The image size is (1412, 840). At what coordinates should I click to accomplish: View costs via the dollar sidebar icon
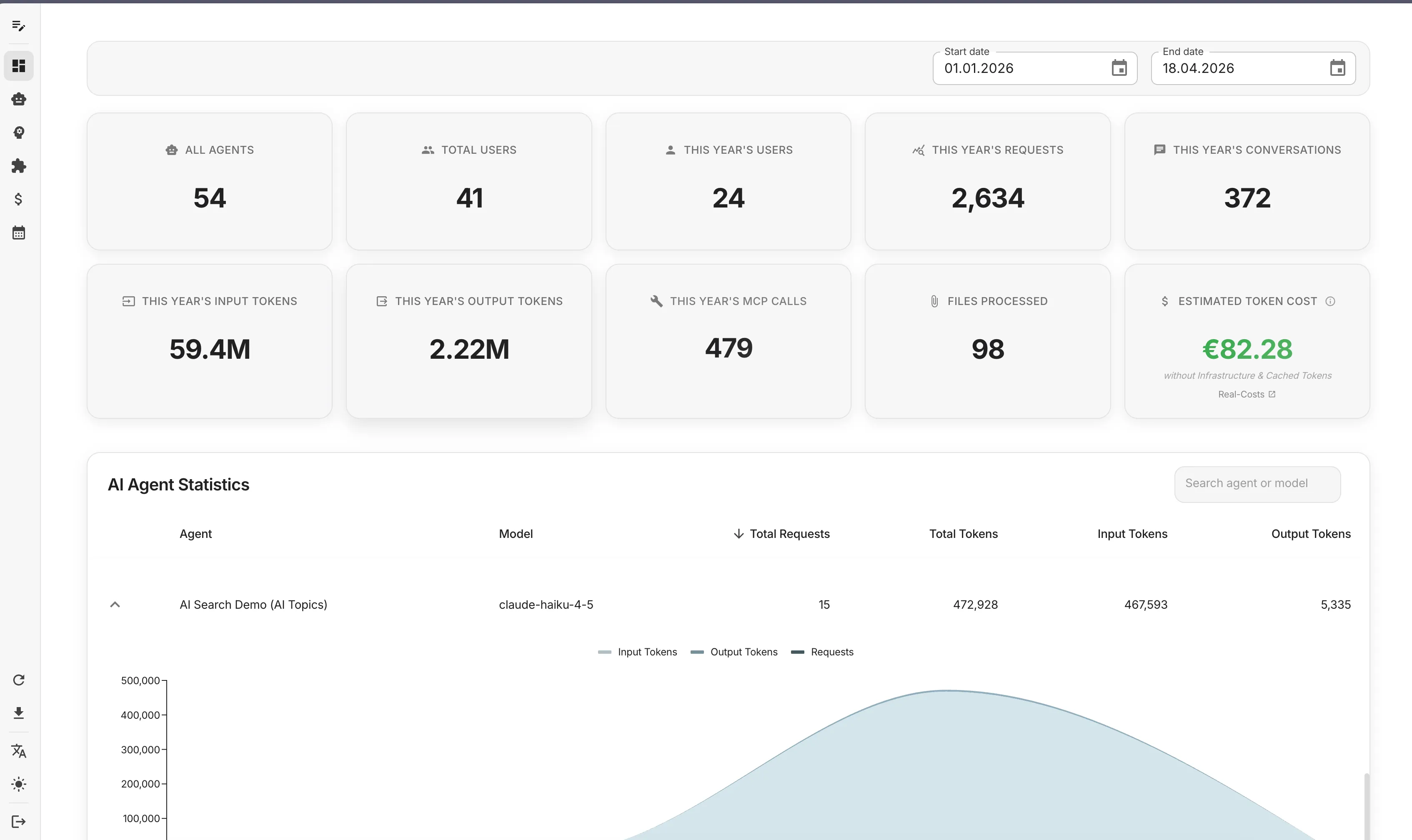(19, 199)
